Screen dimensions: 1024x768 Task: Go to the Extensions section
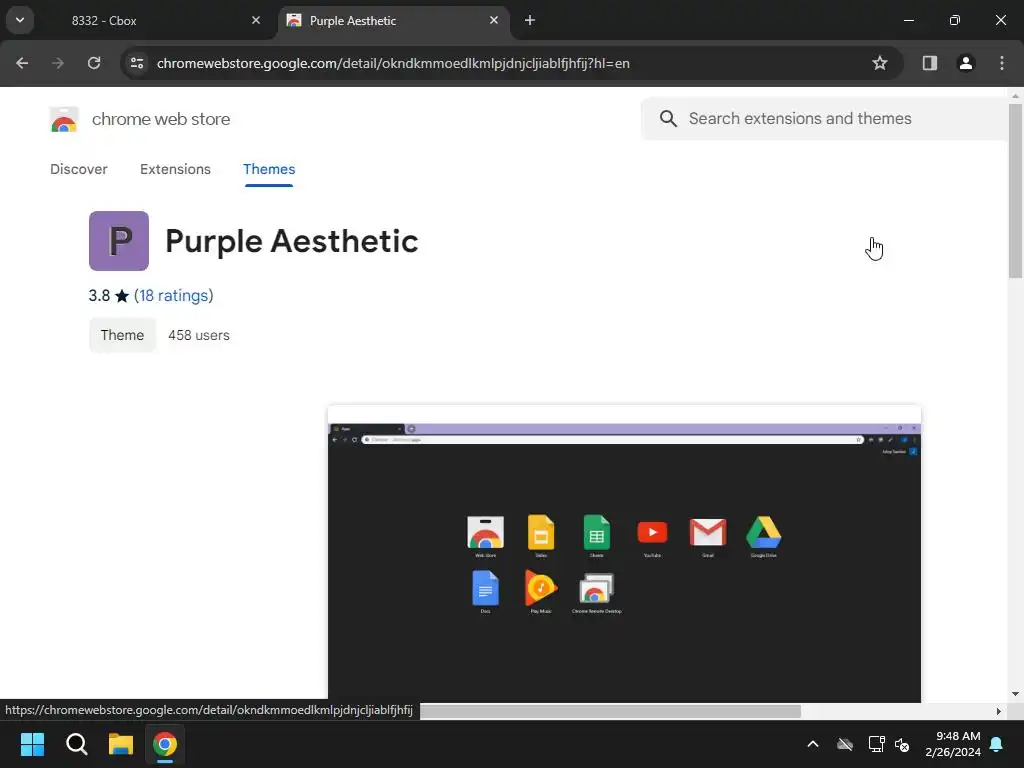(x=175, y=169)
